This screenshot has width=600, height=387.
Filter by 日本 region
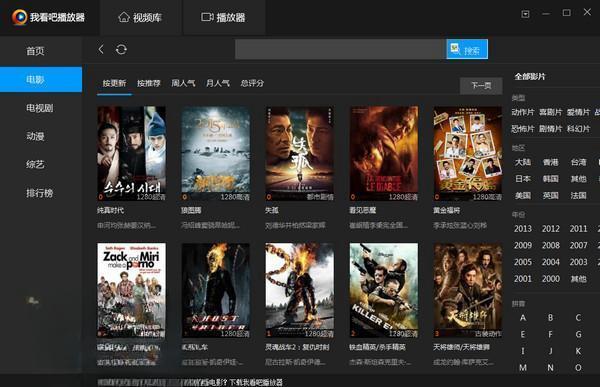(523, 179)
